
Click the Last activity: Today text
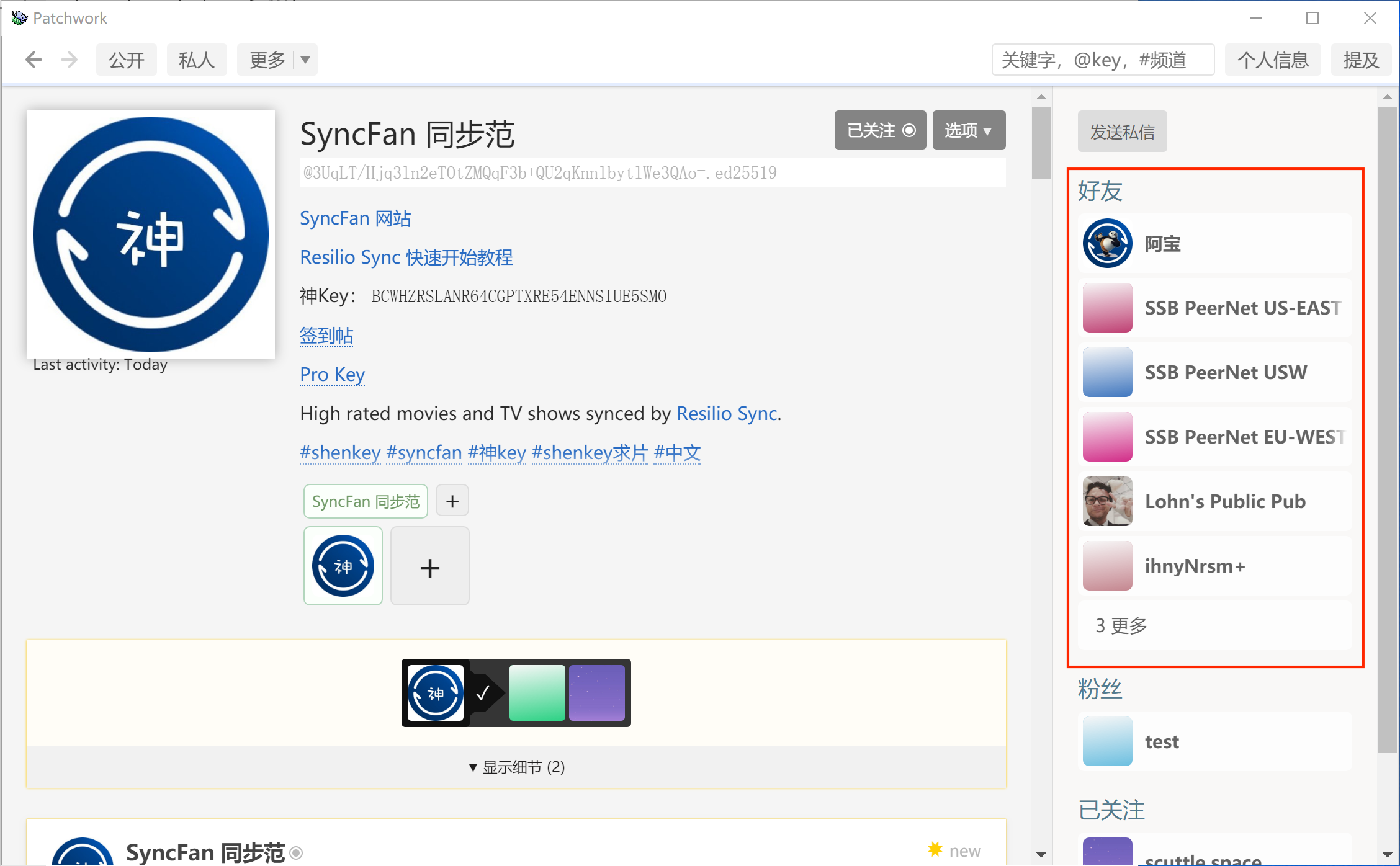pyautogui.click(x=101, y=364)
